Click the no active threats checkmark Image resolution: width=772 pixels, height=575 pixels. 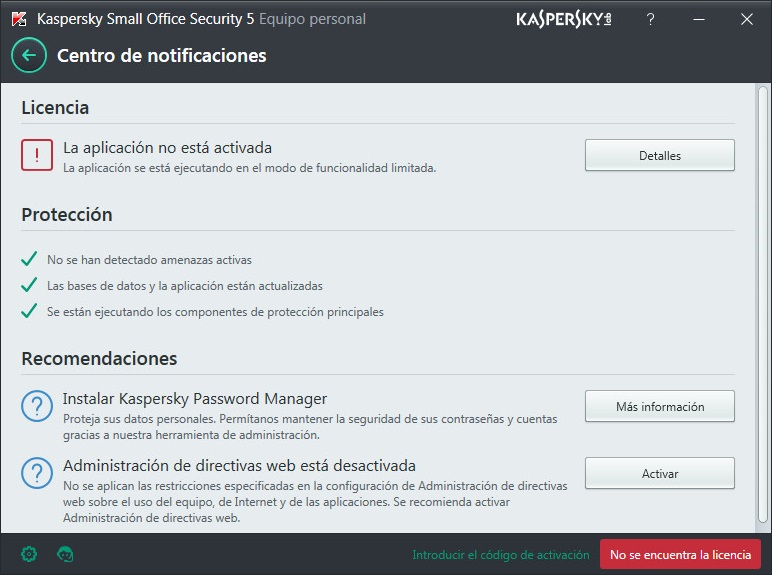(x=29, y=260)
